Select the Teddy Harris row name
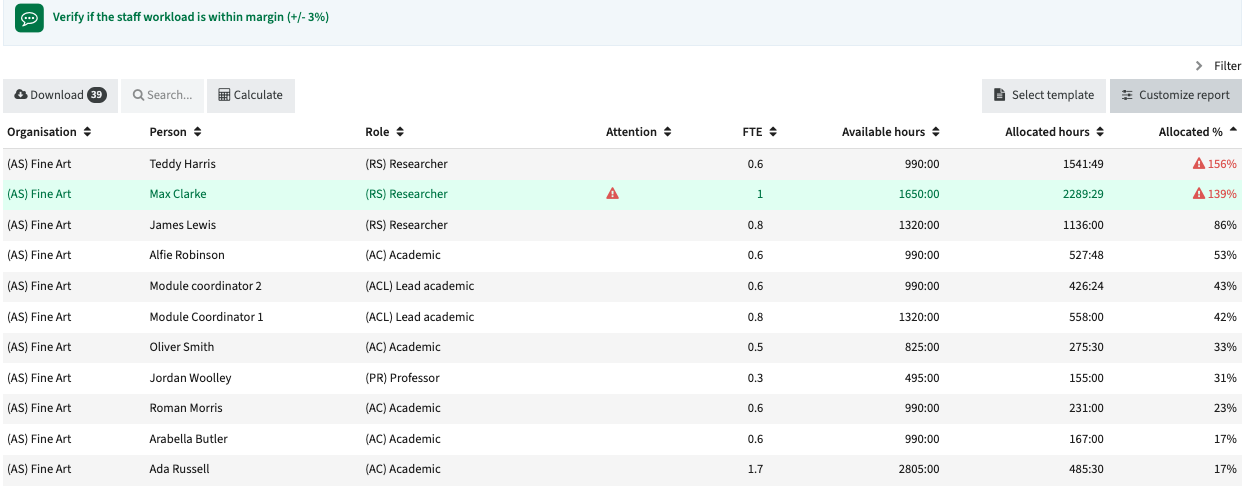 click(x=182, y=164)
